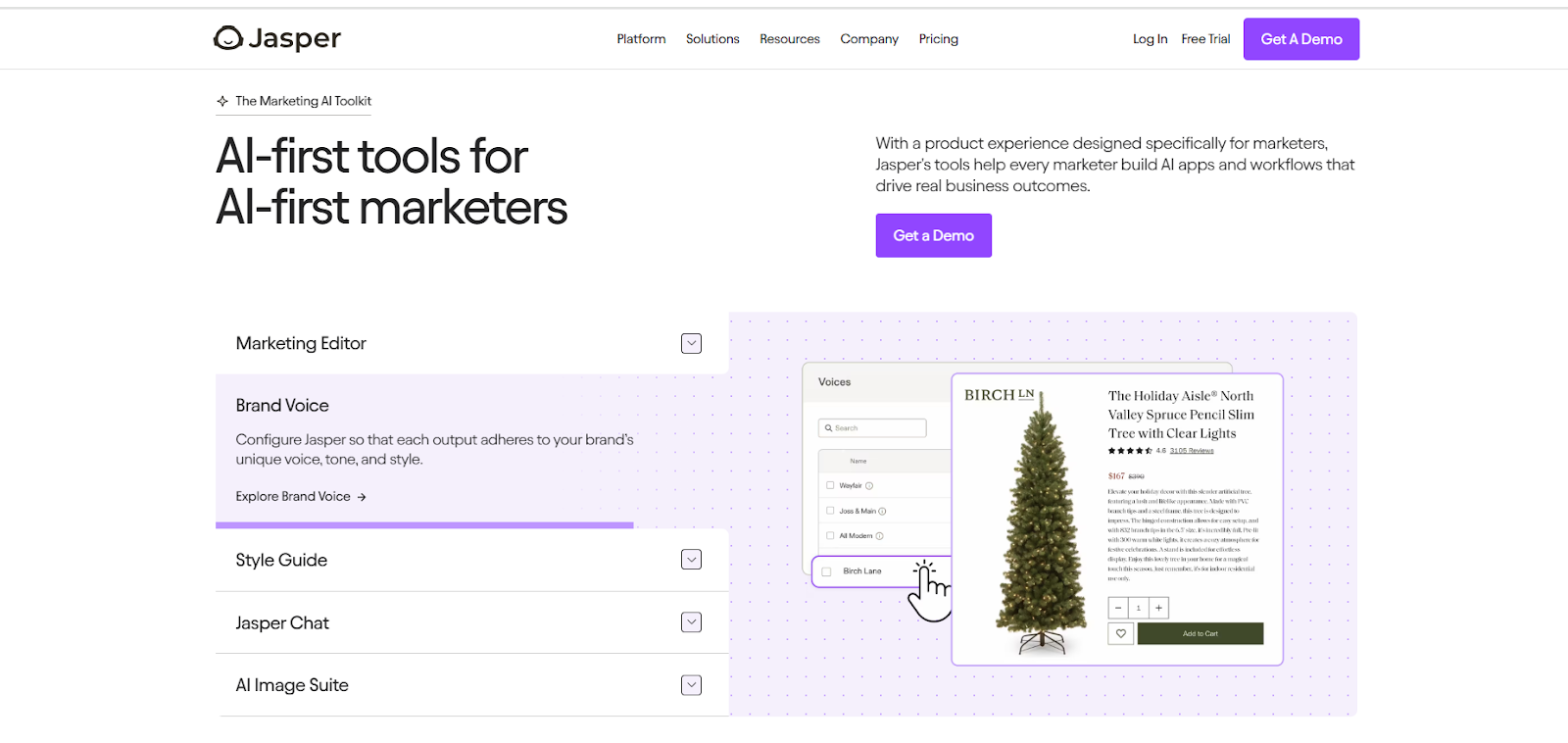Image resolution: width=1568 pixels, height=743 pixels.
Task: Open the 3105 Reviews link
Action: point(1192,451)
